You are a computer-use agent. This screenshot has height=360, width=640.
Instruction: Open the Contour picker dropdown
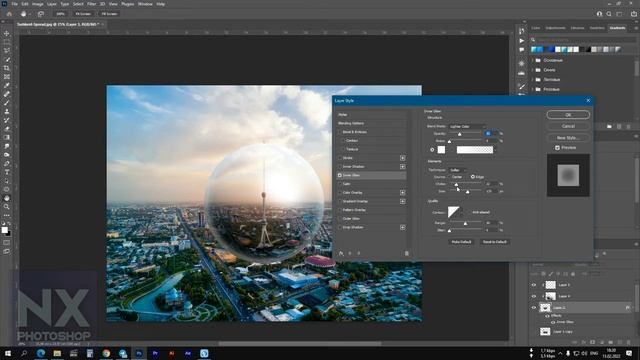point(461,213)
